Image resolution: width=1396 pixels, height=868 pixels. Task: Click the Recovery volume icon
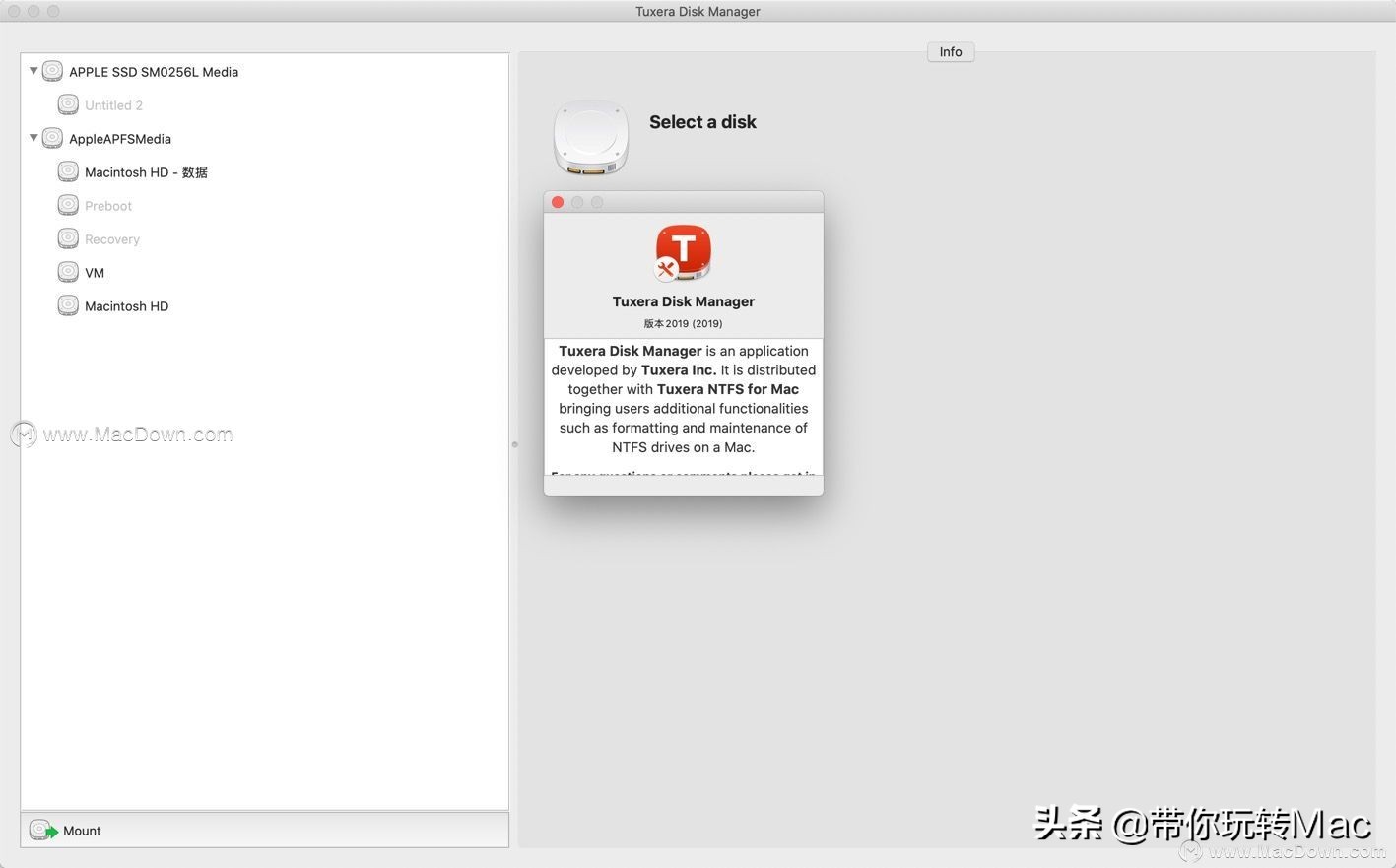coord(68,238)
